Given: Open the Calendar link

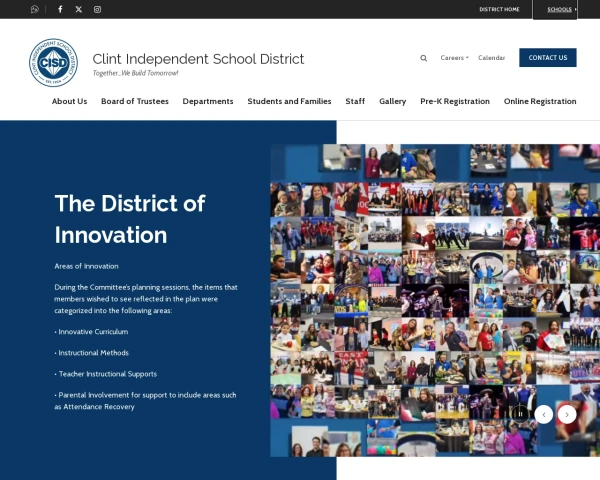Looking at the screenshot, I should coord(491,58).
